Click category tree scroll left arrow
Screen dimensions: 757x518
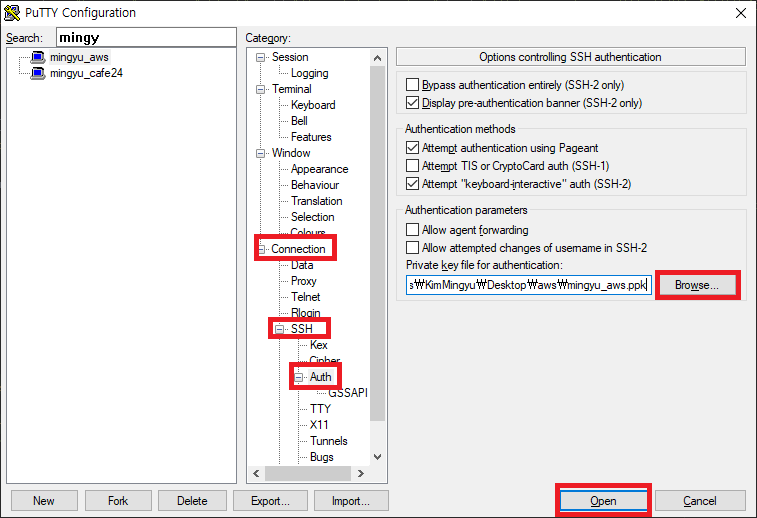tap(256, 474)
